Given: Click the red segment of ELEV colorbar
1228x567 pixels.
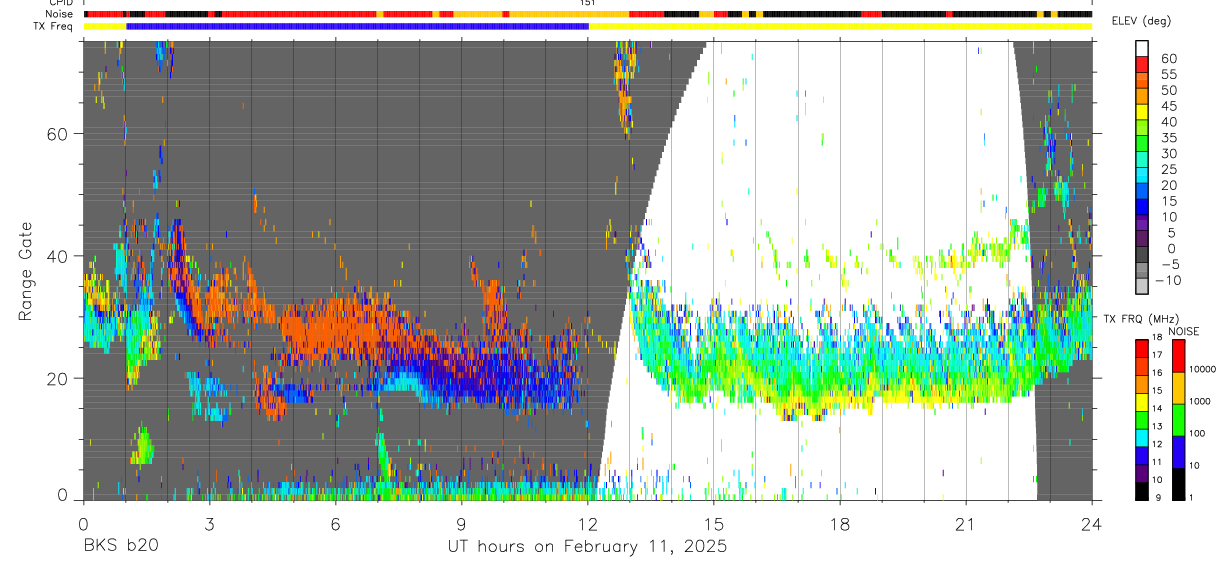Looking at the screenshot, I should 1142,66.
